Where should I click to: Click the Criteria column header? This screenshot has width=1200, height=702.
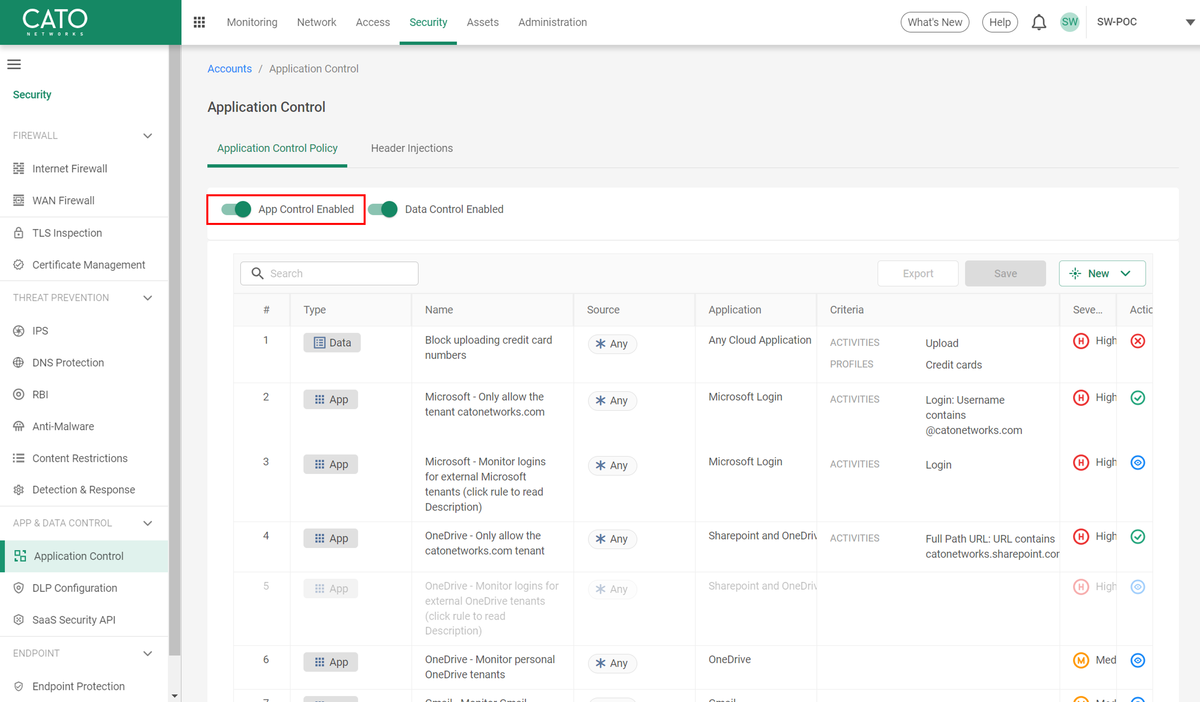[x=847, y=310]
